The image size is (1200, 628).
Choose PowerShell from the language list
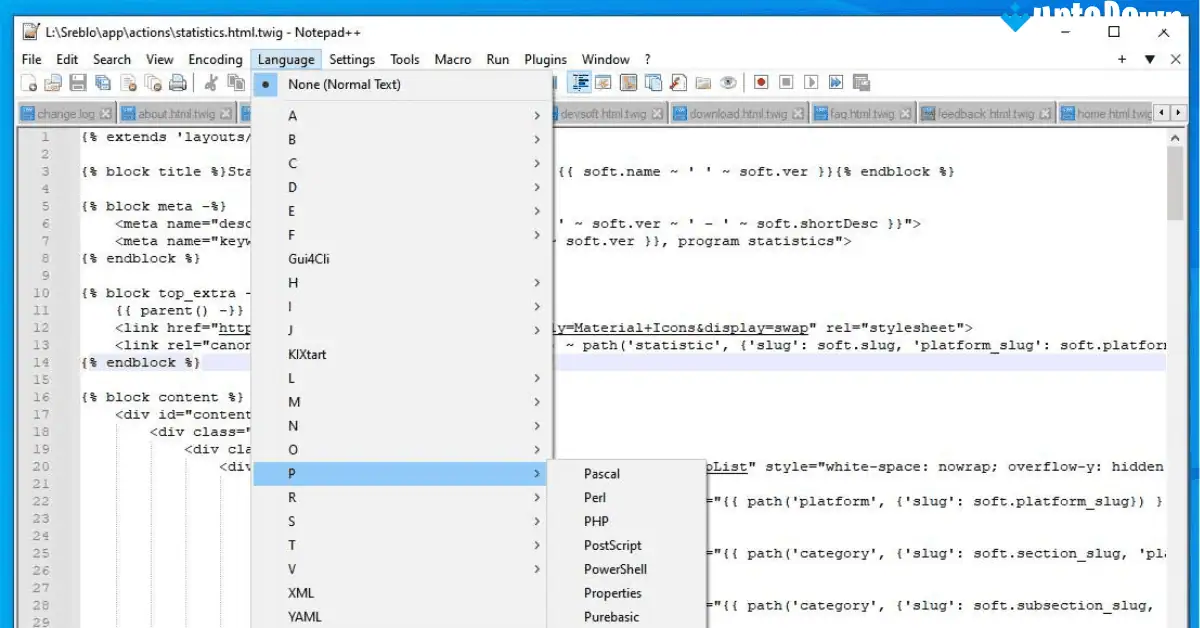pyautogui.click(x=614, y=569)
